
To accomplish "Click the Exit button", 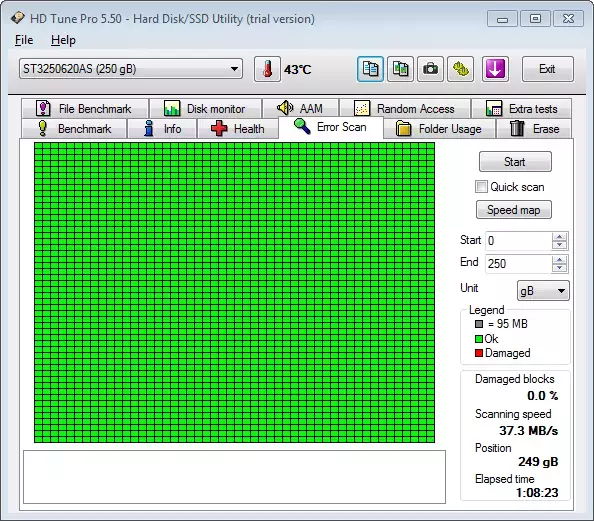I will click(x=547, y=69).
